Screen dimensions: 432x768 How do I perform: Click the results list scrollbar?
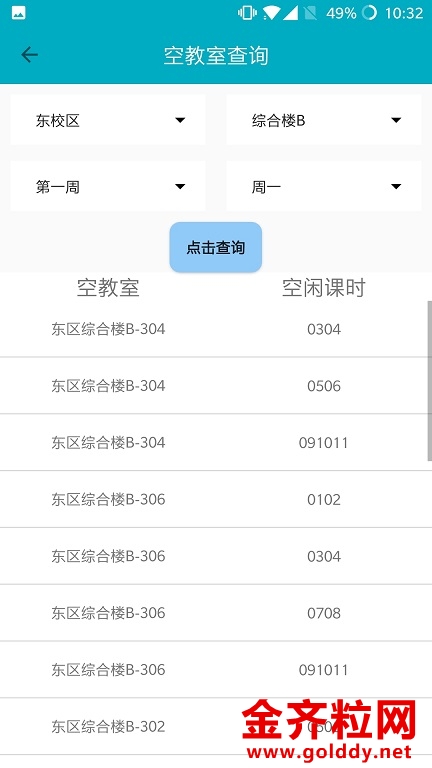tap(430, 381)
